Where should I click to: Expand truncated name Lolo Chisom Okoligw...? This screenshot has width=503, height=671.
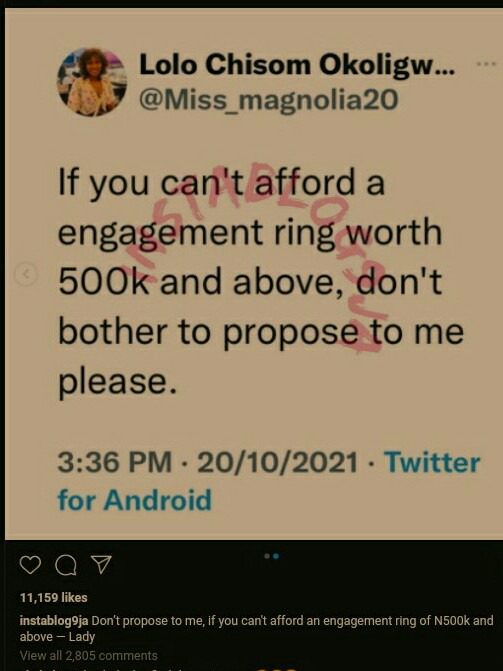(x=297, y=65)
